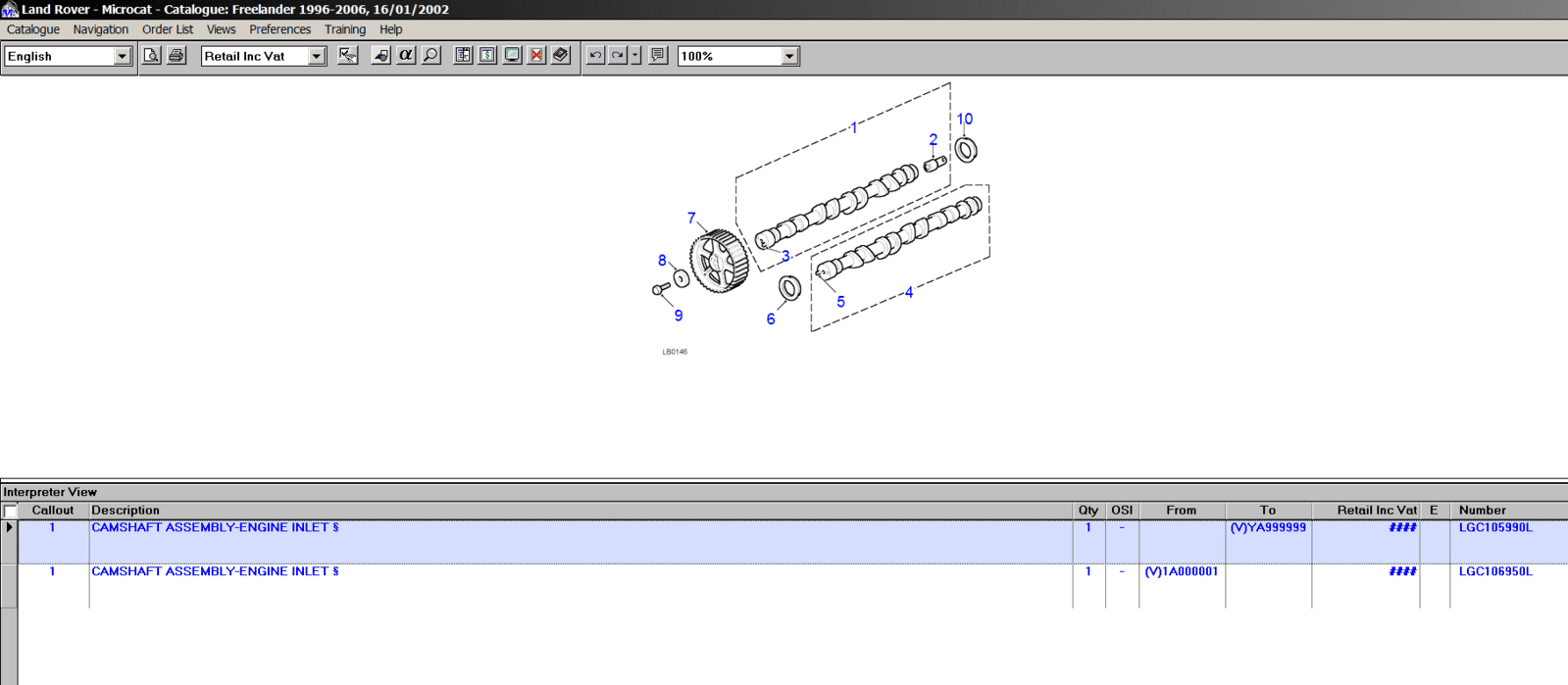
Task: Click the (V)YA999999 To value
Action: pos(1268,527)
